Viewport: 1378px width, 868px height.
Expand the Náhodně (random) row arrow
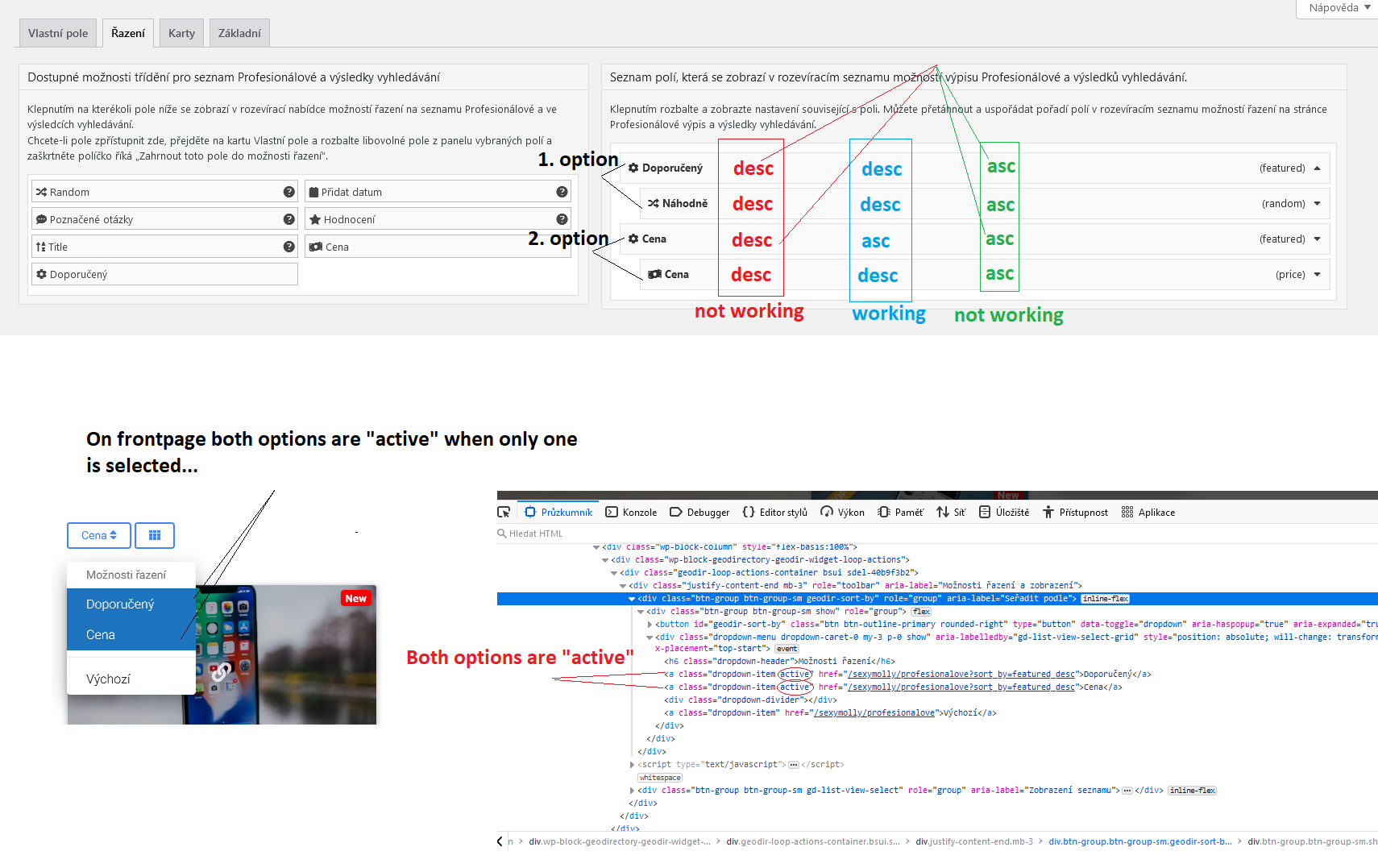click(1317, 203)
